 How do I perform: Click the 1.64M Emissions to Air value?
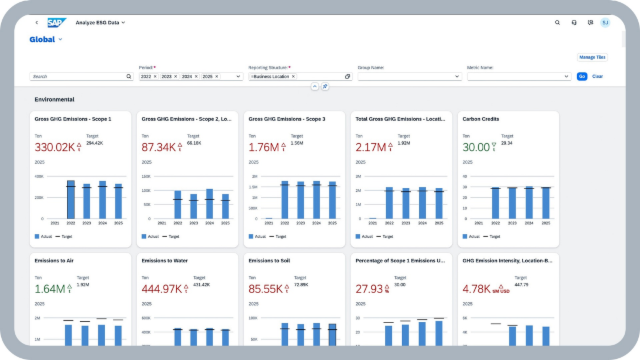(x=50, y=289)
